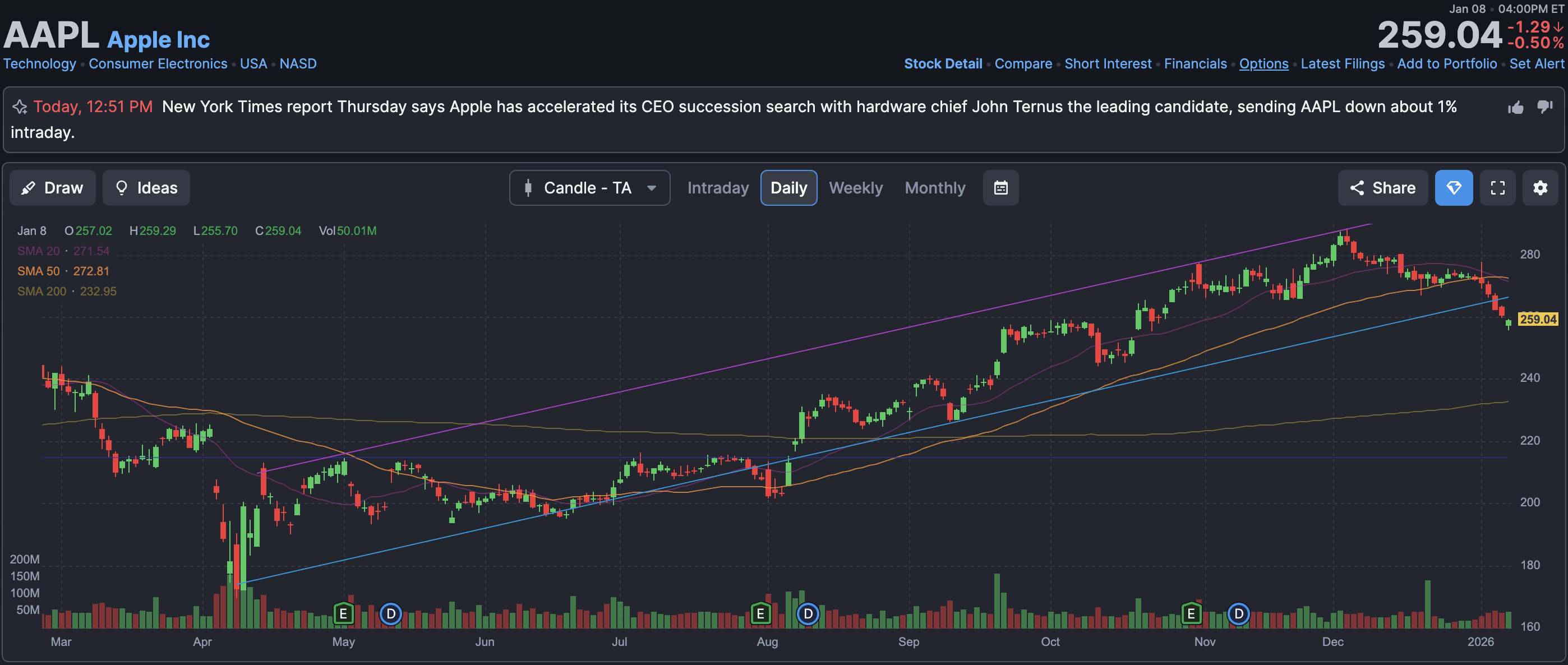
Task: Click the yellow 259.04 price label
Action: pyautogui.click(x=1538, y=320)
